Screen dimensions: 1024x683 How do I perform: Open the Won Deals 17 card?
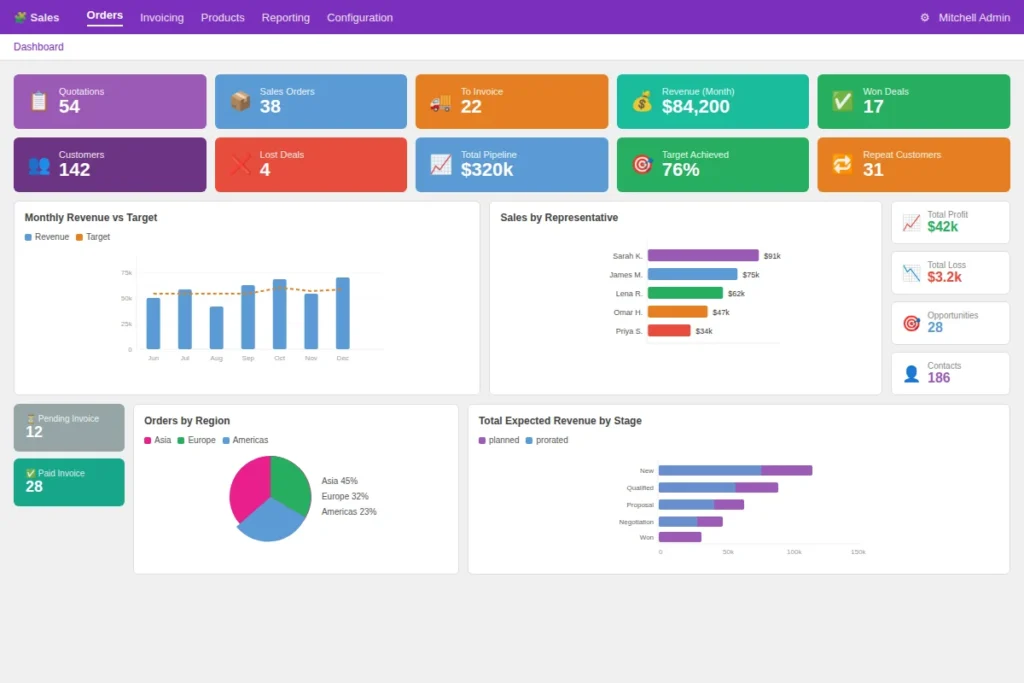pos(914,101)
